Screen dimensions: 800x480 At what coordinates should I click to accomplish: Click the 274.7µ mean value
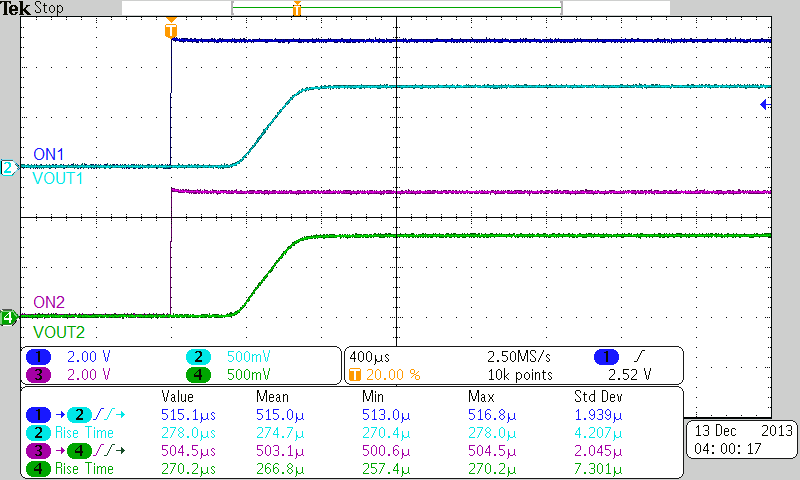(x=280, y=433)
